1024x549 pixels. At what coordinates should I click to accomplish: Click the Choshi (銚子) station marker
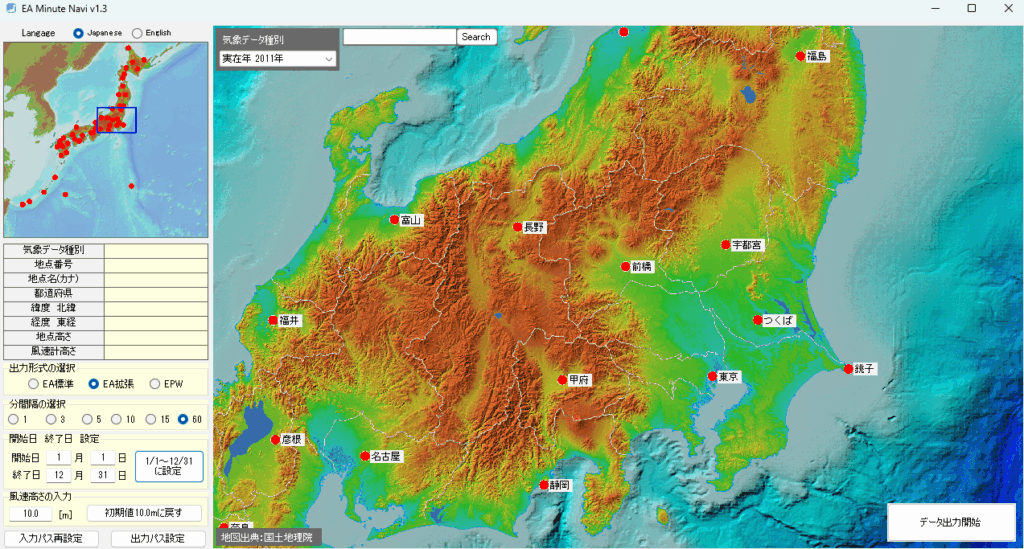pos(848,369)
